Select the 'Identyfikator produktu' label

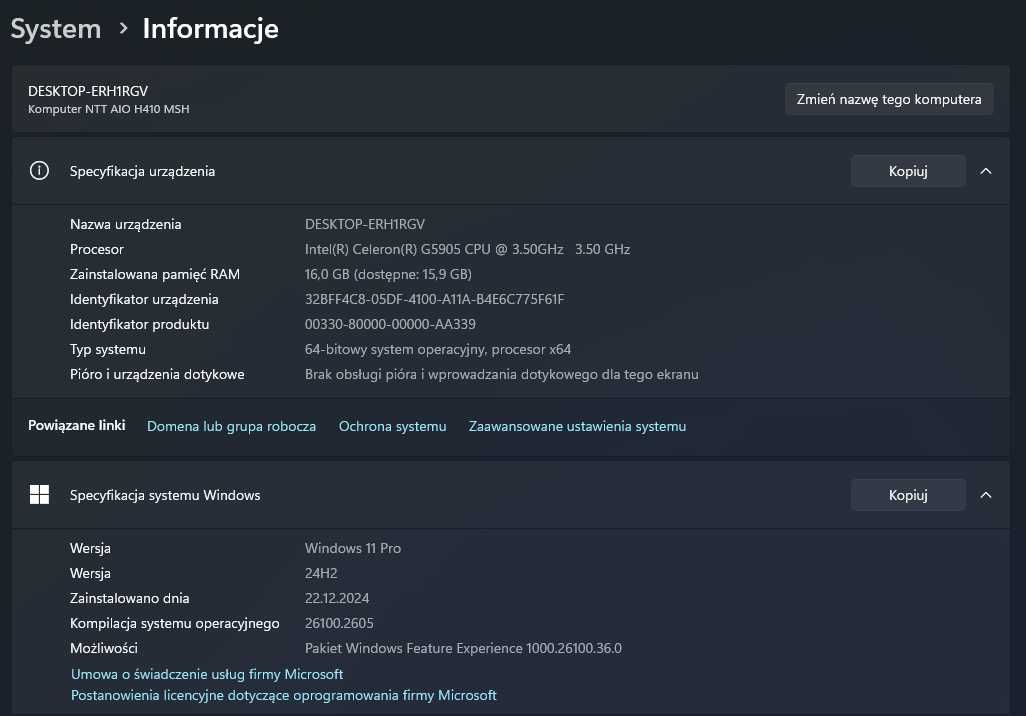coord(139,324)
